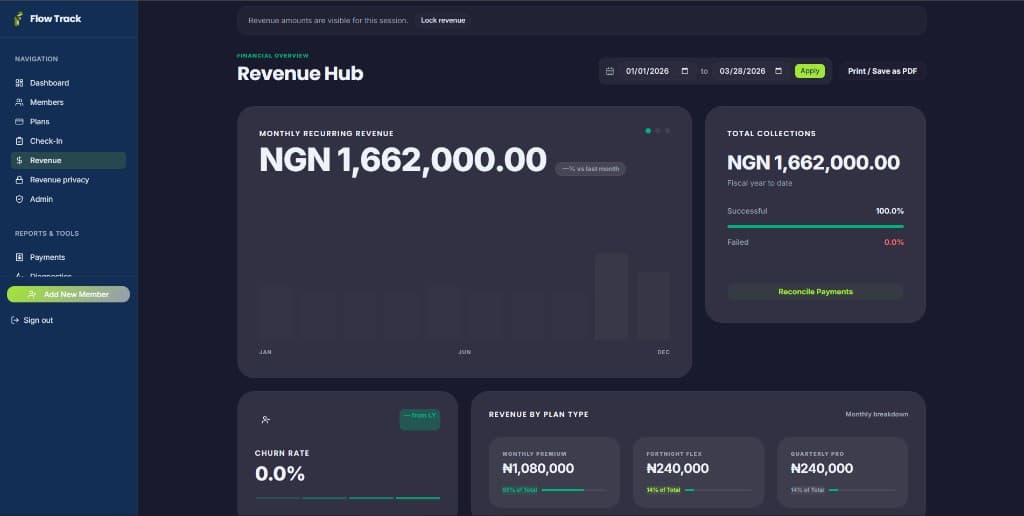
Task: Click the Monthly Premium share progress bar
Action: coord(573,490)
